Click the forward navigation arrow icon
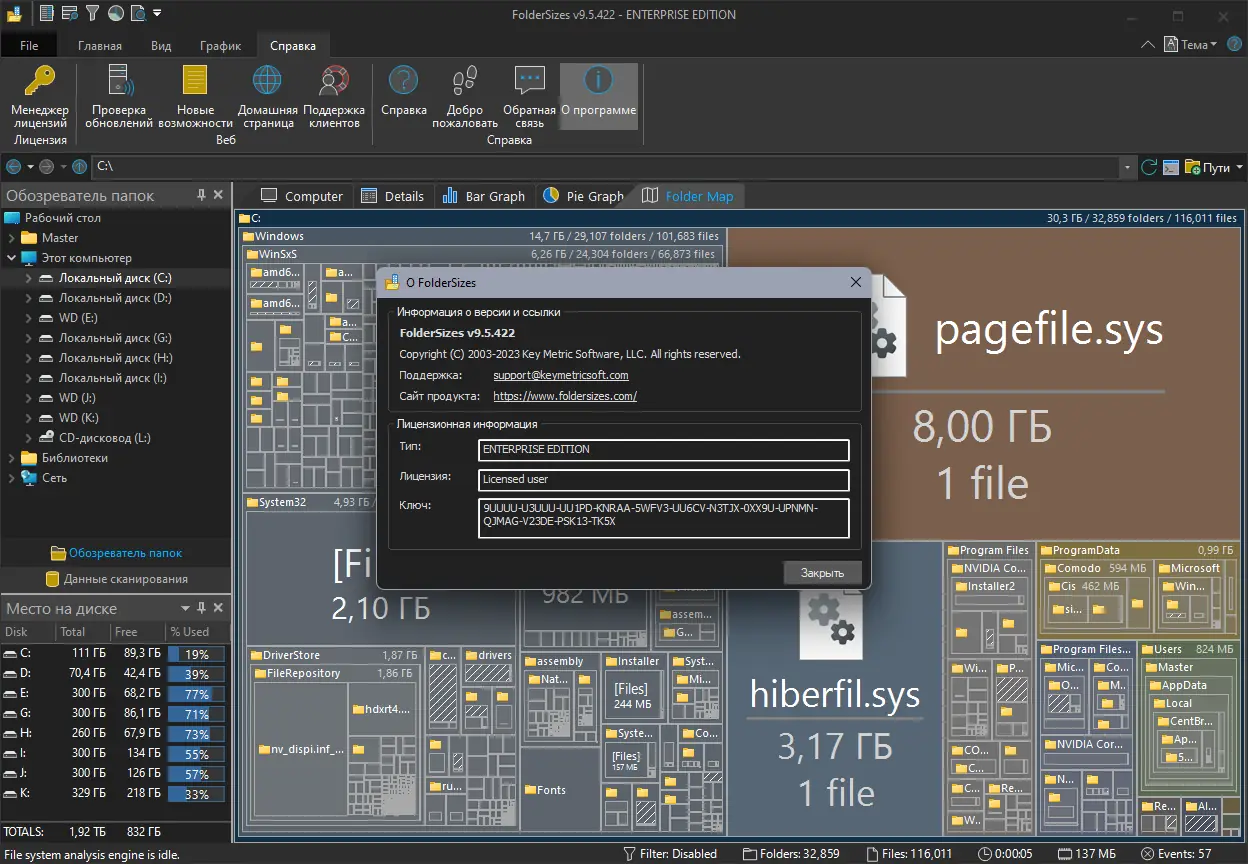 point(47,167)
